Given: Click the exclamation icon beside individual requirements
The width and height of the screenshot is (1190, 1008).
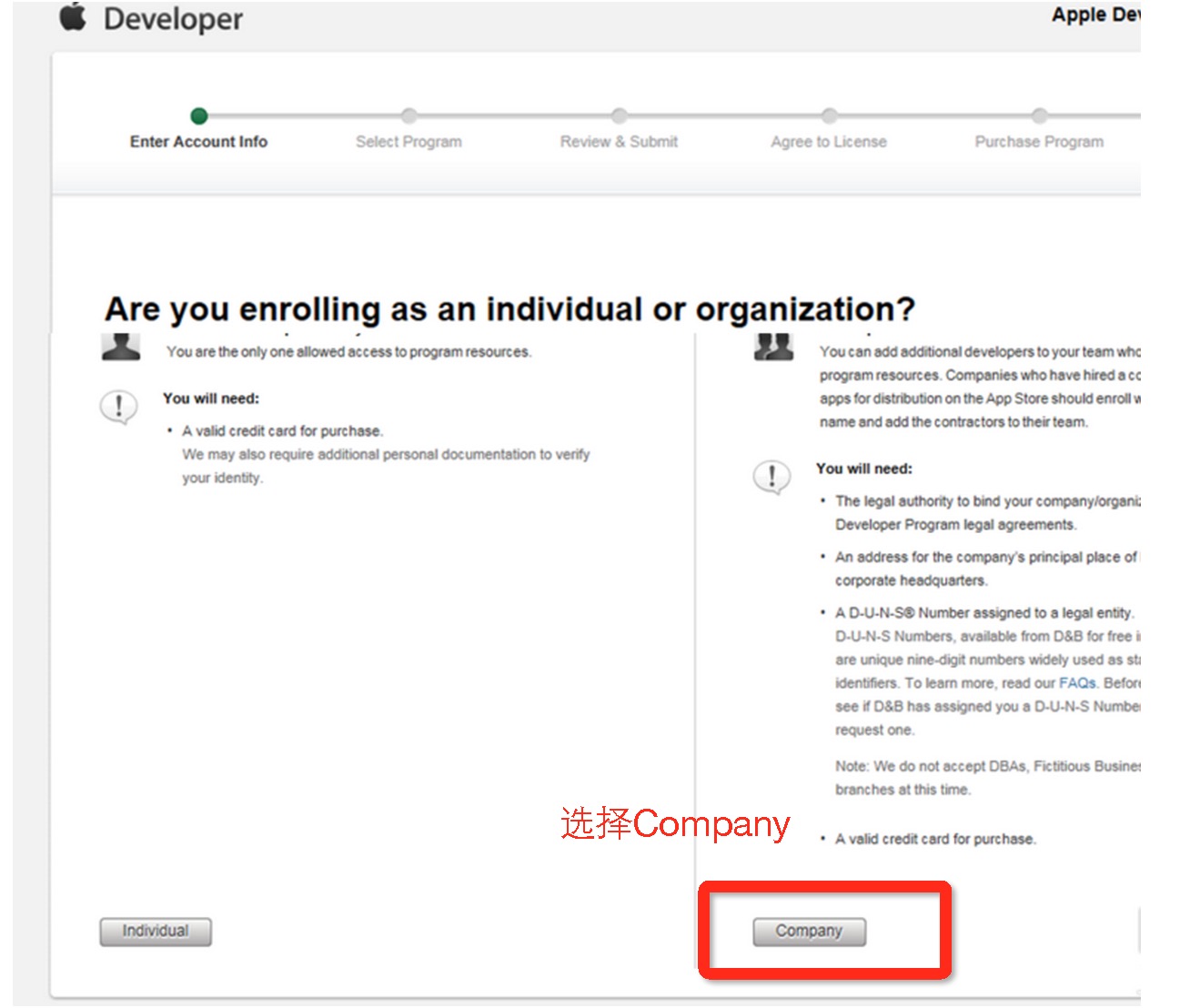Looking at the screenshot, I should point(118,408).
